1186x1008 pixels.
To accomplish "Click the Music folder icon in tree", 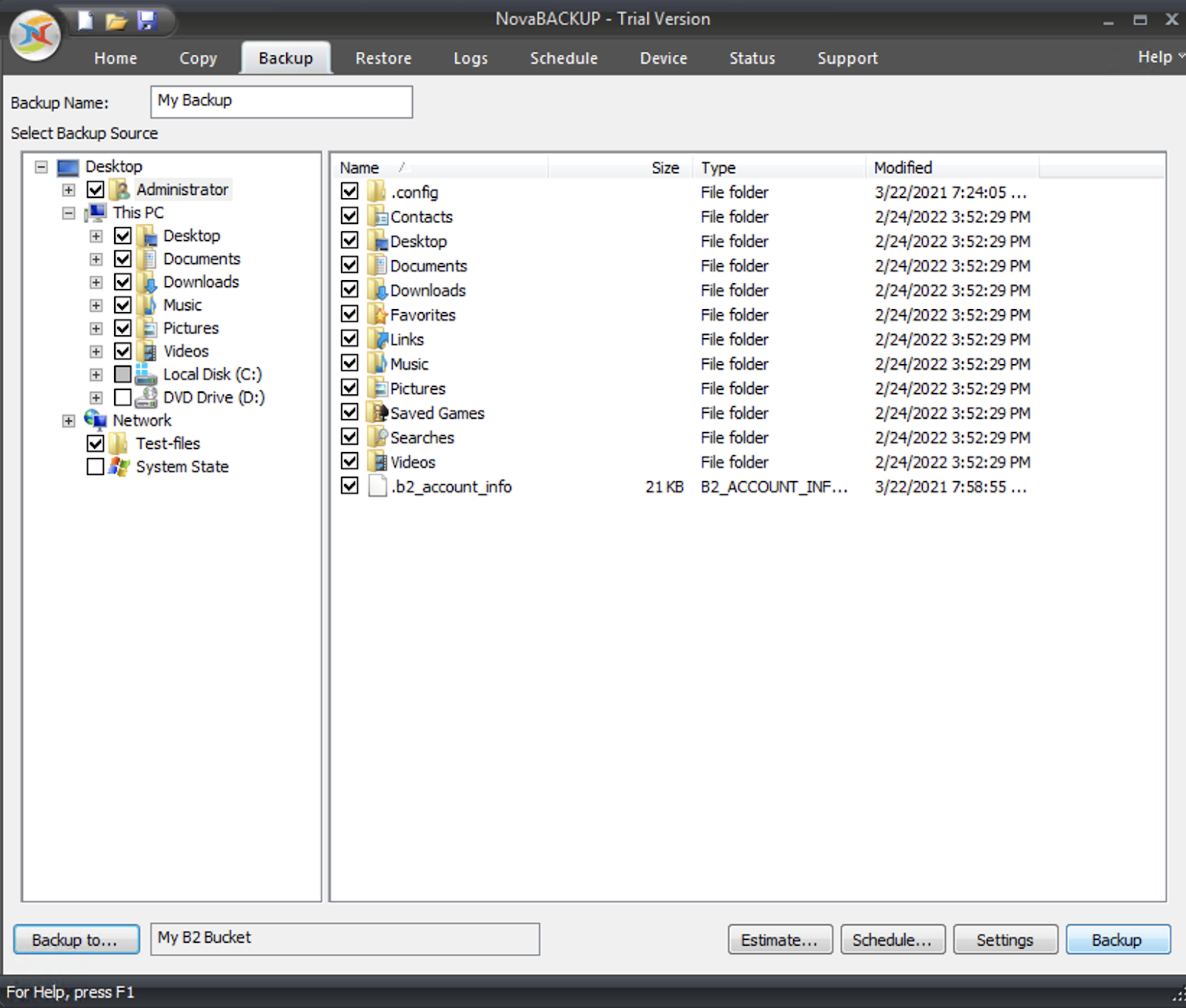I will click(x=148, y=305).
